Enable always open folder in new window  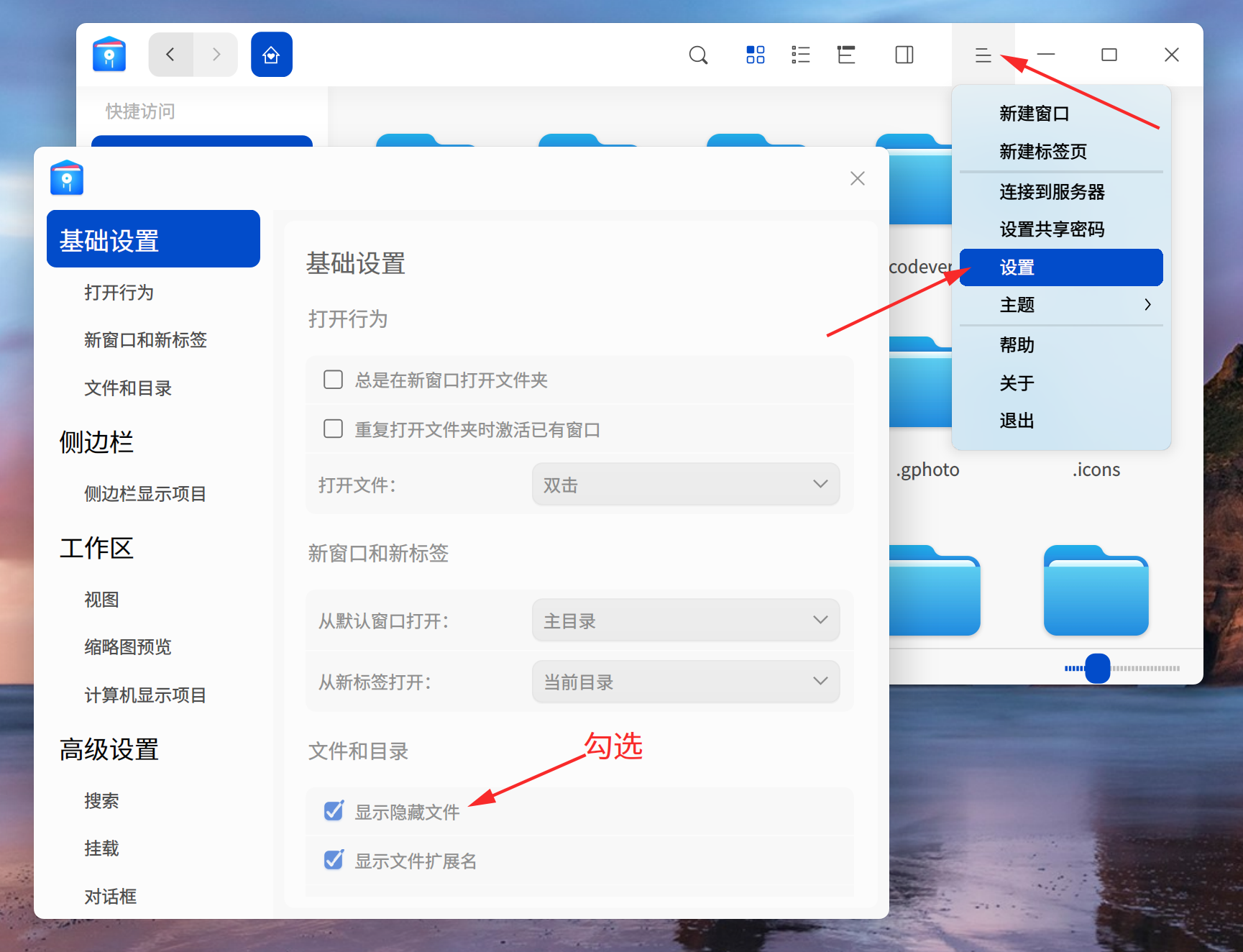pyautogui.click(x=333, y=380)
